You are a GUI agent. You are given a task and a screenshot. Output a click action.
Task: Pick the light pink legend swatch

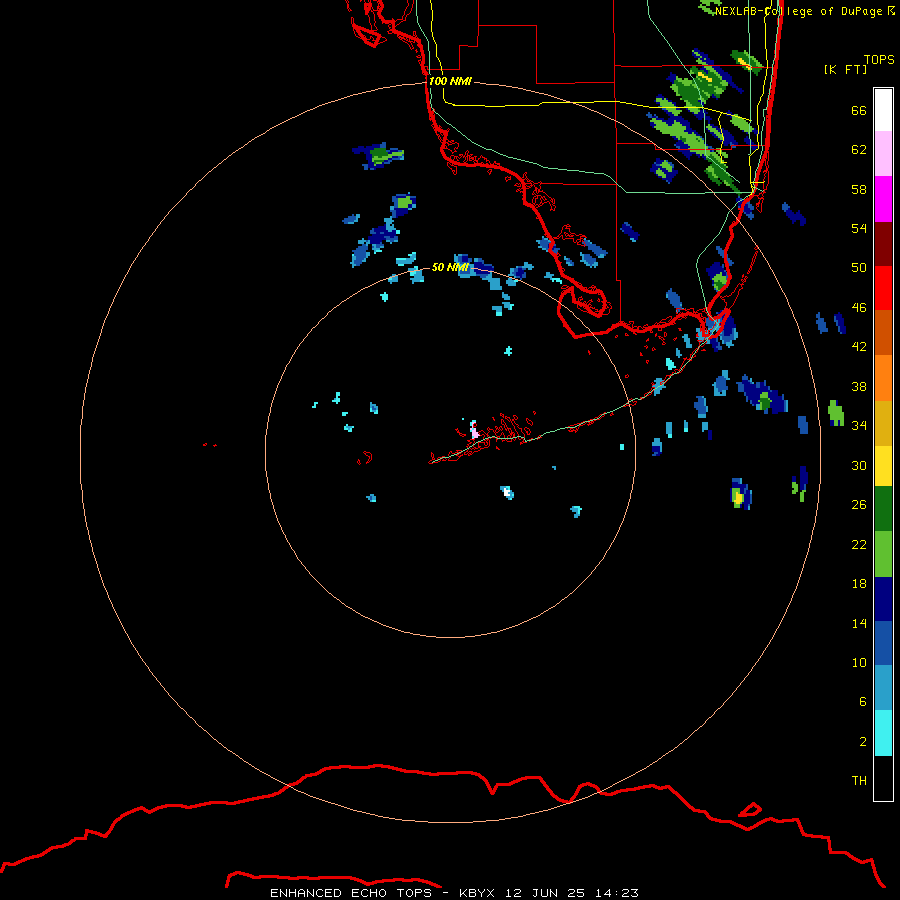(883, 154)
